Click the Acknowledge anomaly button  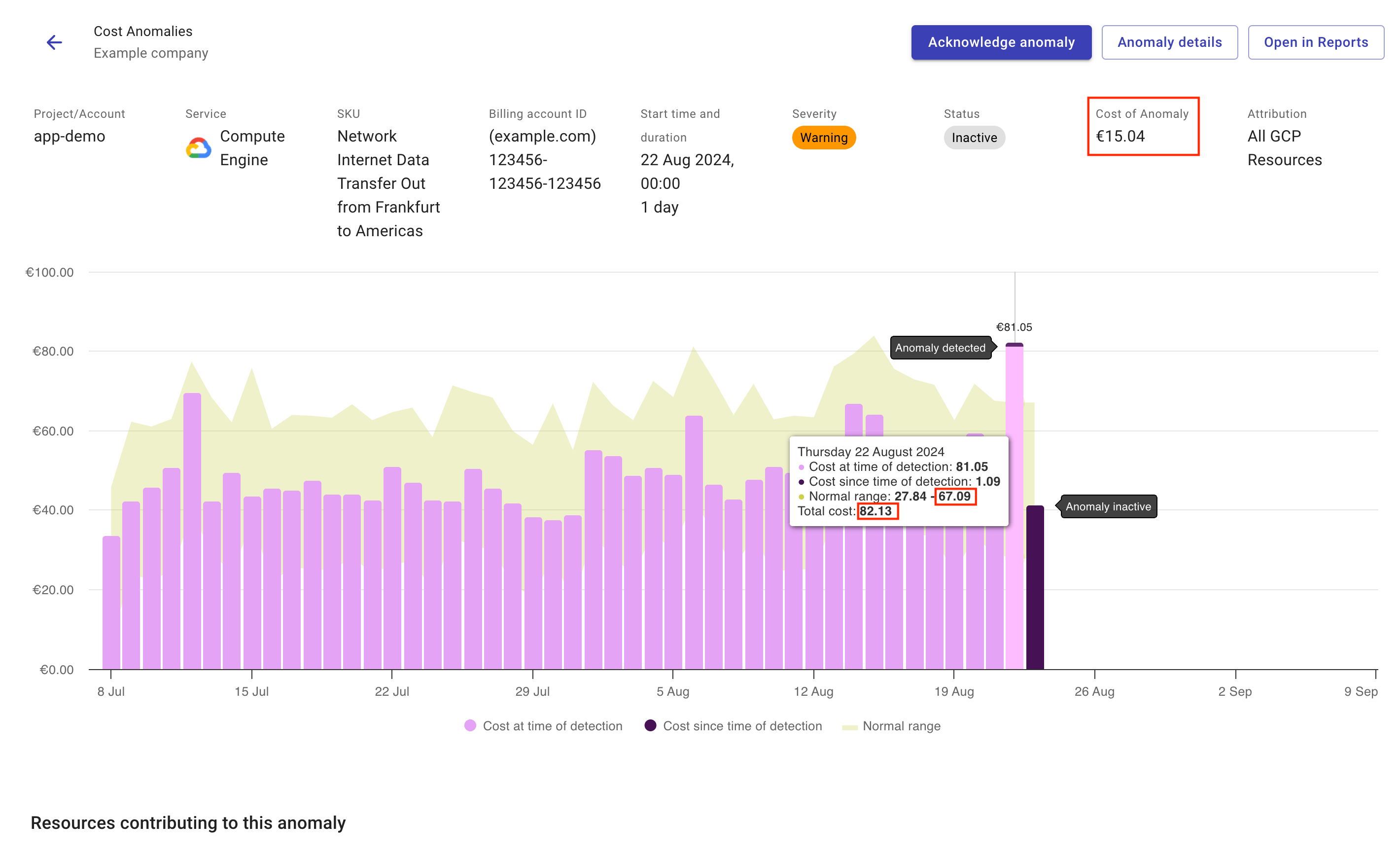point(1000,42)
